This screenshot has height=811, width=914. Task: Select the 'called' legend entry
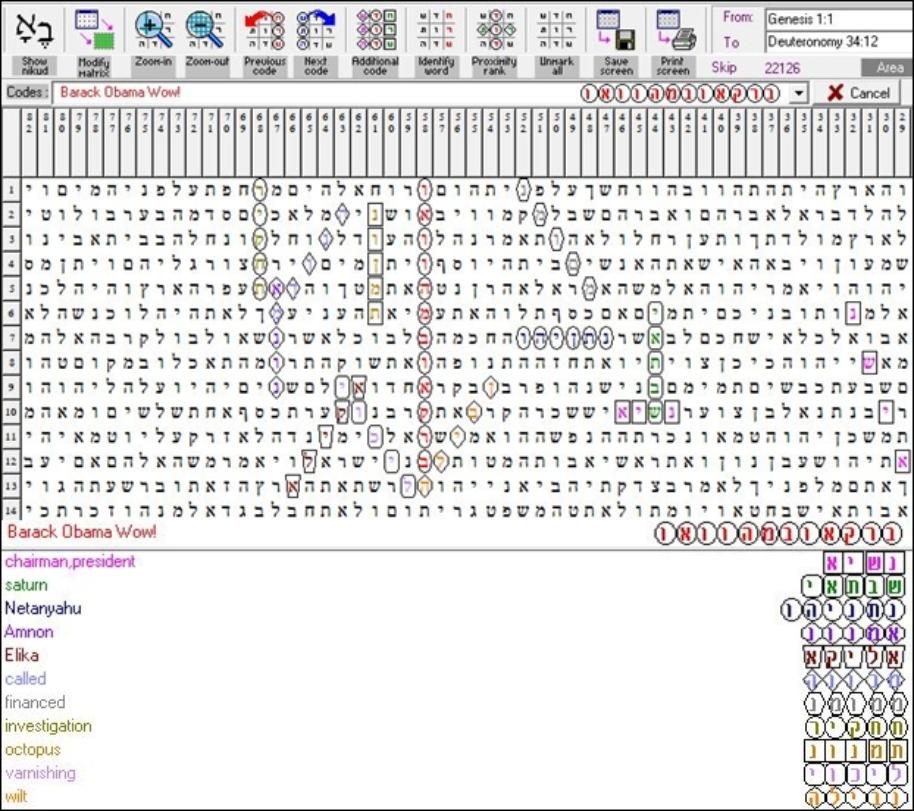(25, 679)
